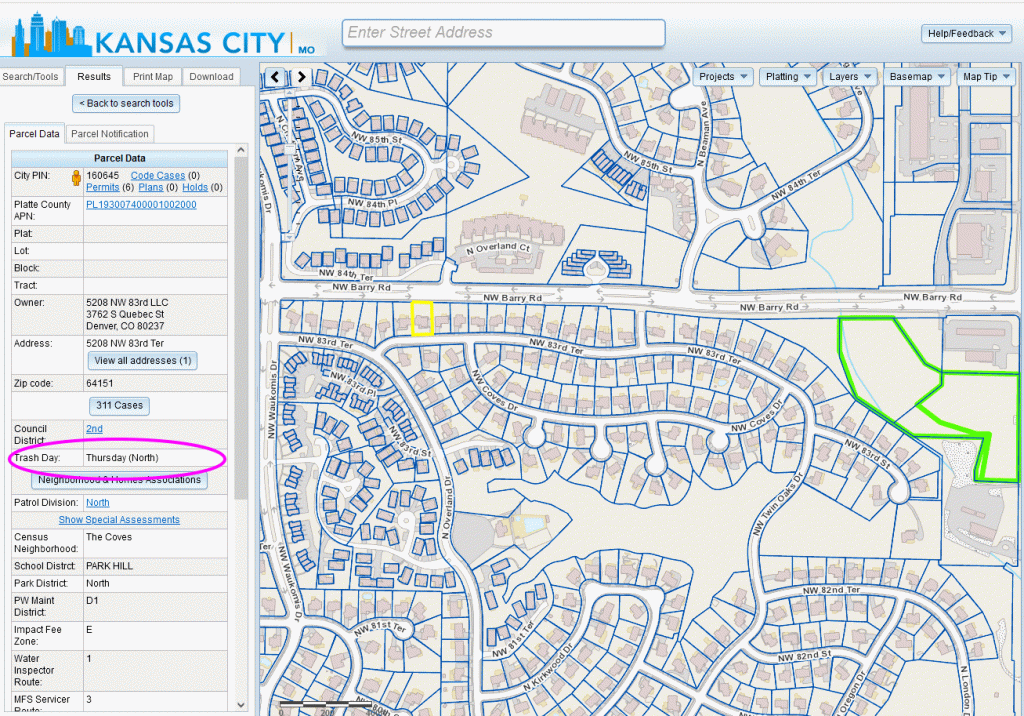The image size is (1024, 716).
Task: Expand the Platting dropdown menu
Action: coord(788,77)
